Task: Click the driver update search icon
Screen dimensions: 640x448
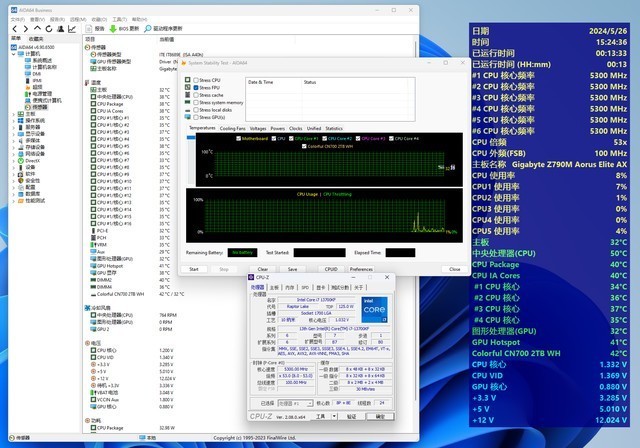Action: coord(148,28)
